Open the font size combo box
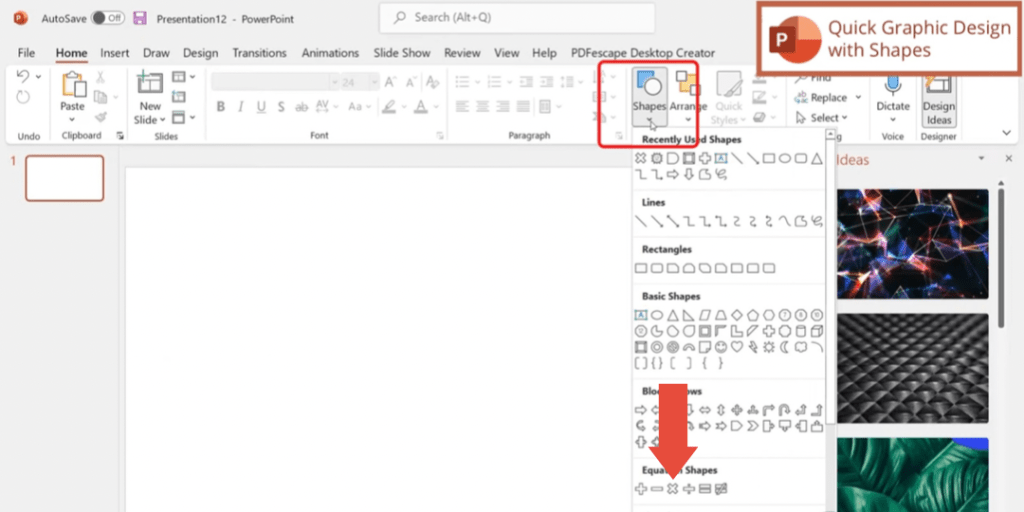 coord(359,82)
